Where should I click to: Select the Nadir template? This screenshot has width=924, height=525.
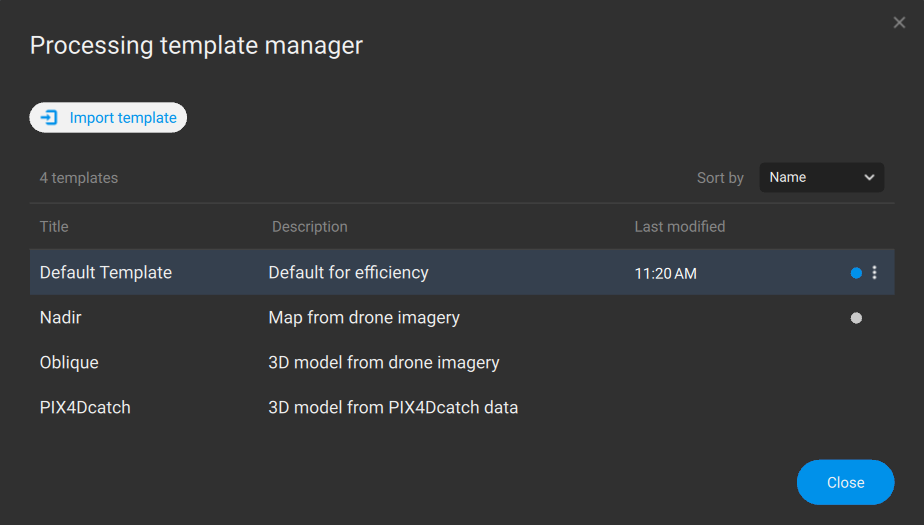pyautogui.click(x=60, y=318)
